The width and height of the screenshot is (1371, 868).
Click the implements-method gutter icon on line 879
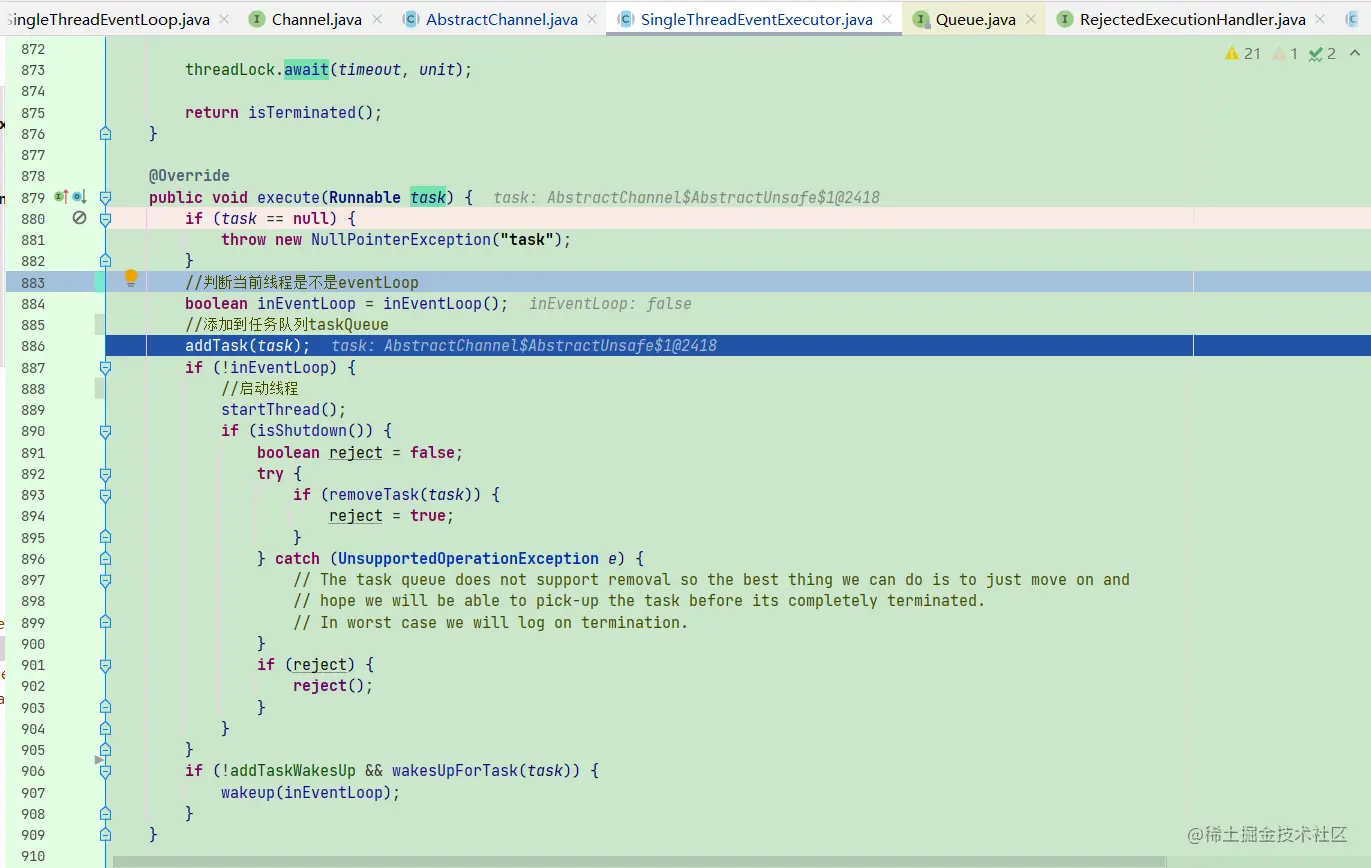pos(61,197)
